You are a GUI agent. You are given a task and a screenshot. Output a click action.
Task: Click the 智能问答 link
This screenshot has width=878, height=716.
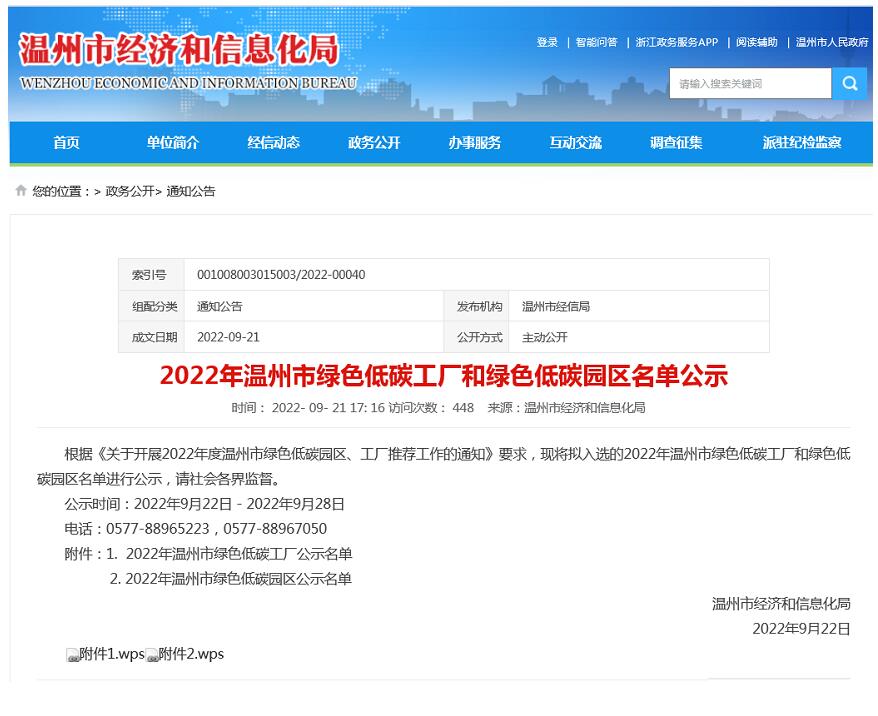tap(596, 43)
